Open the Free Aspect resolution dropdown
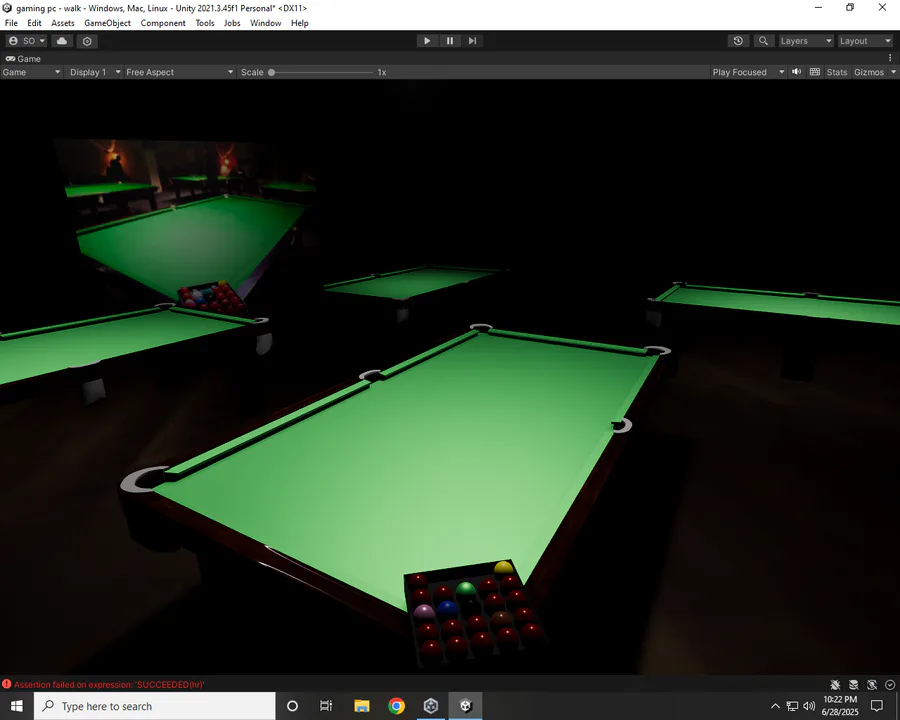 point(180,72)
